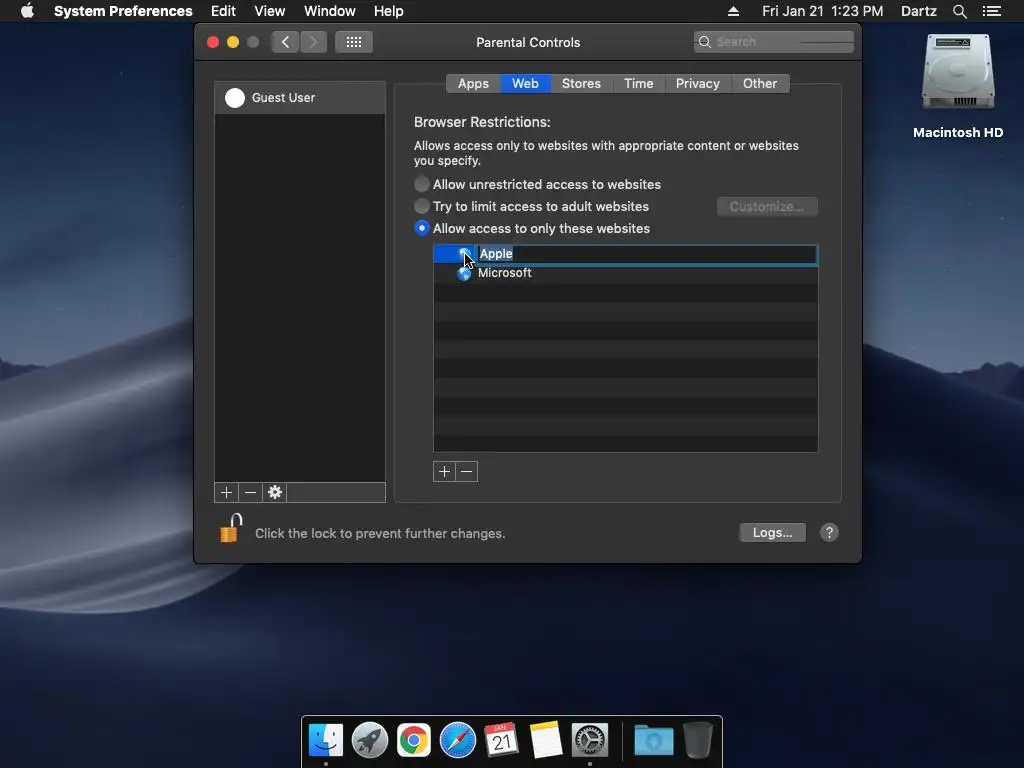Click the Dartz user menu
1024x768 pixels.
919,11
